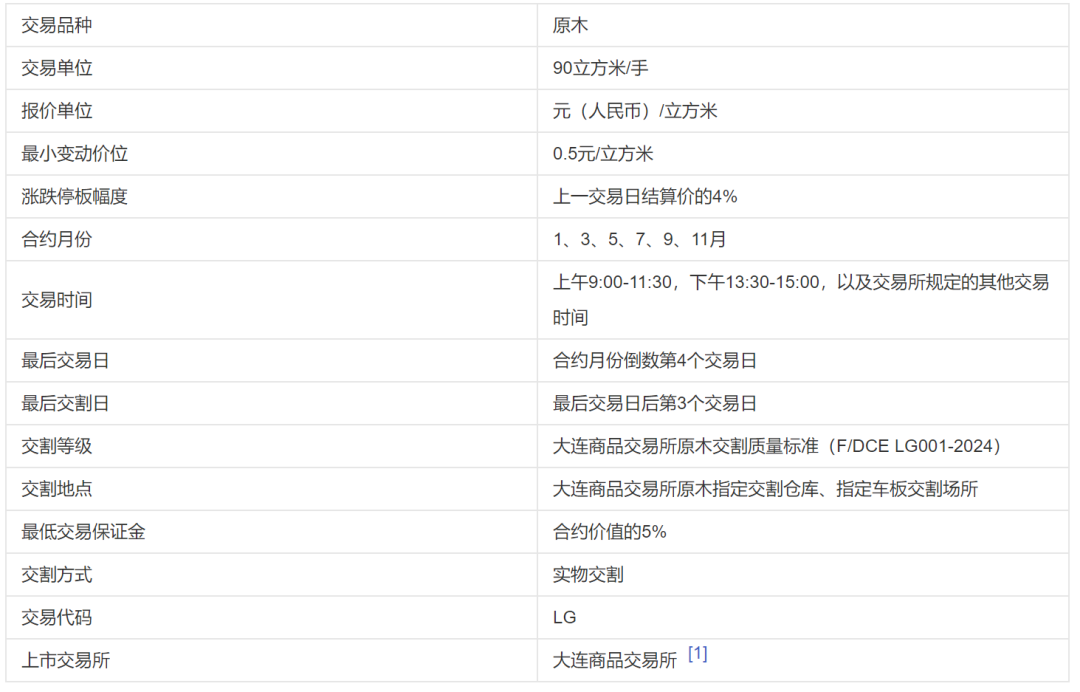Select the '交割地点' label
This screenshot has height=692, width=1080.
(x=56, y=489)
